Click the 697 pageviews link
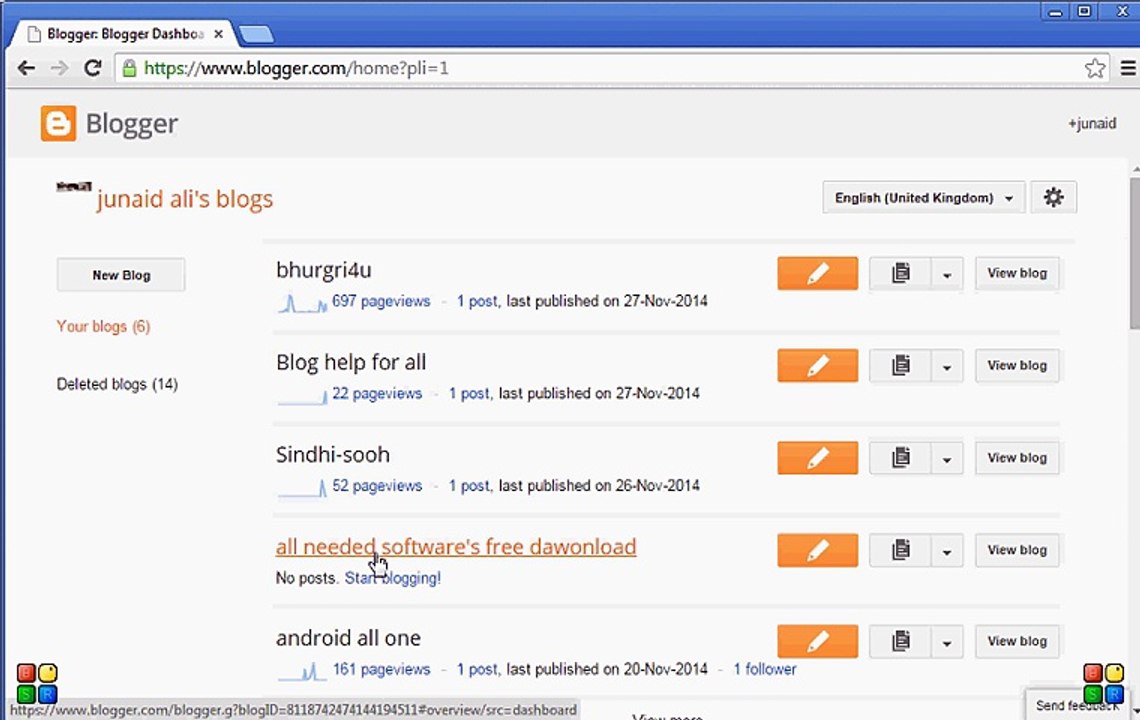The image size is (1140, 720). pos(381,301)
